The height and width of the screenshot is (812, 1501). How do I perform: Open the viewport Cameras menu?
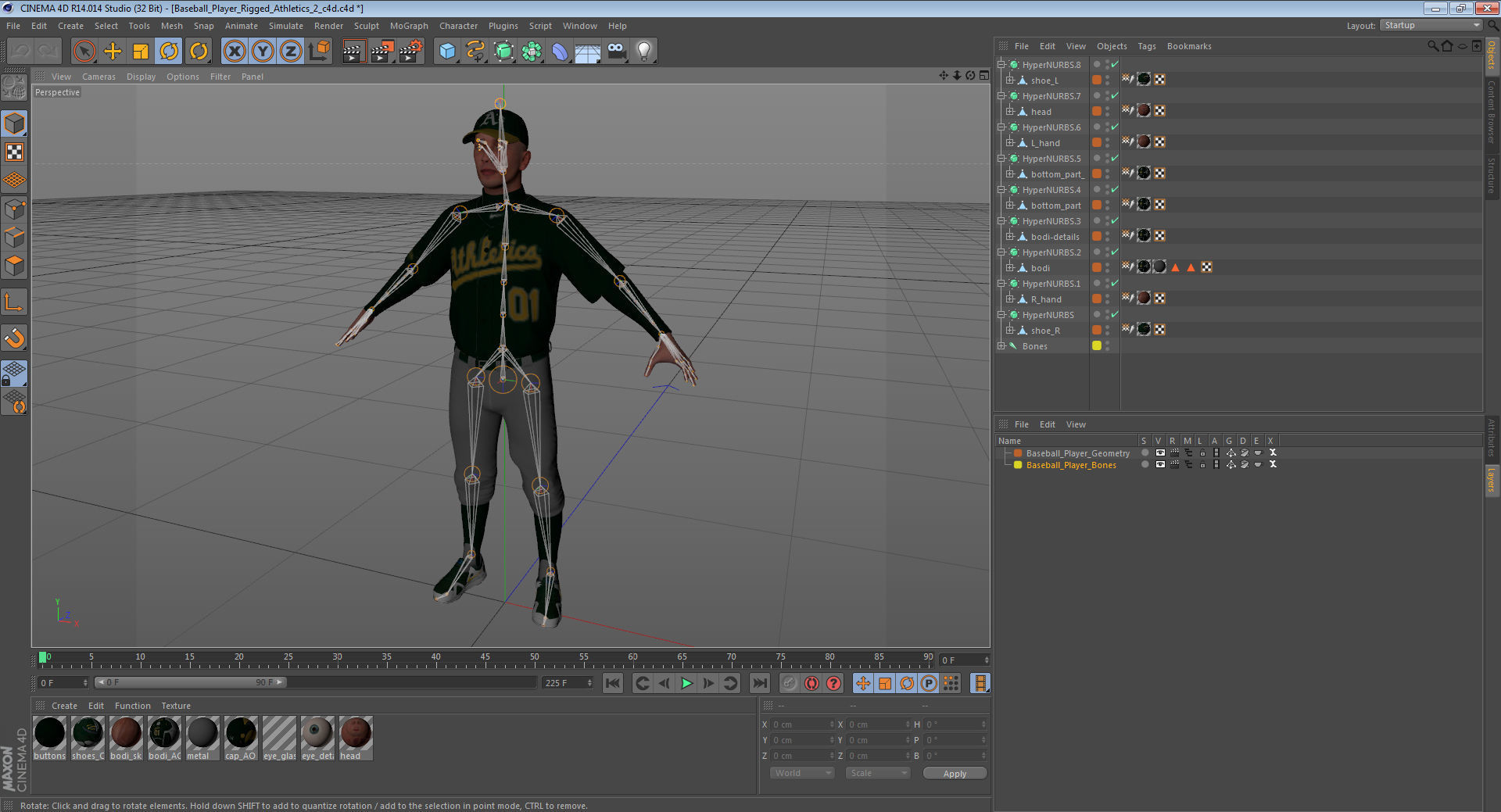pos(99,77)
